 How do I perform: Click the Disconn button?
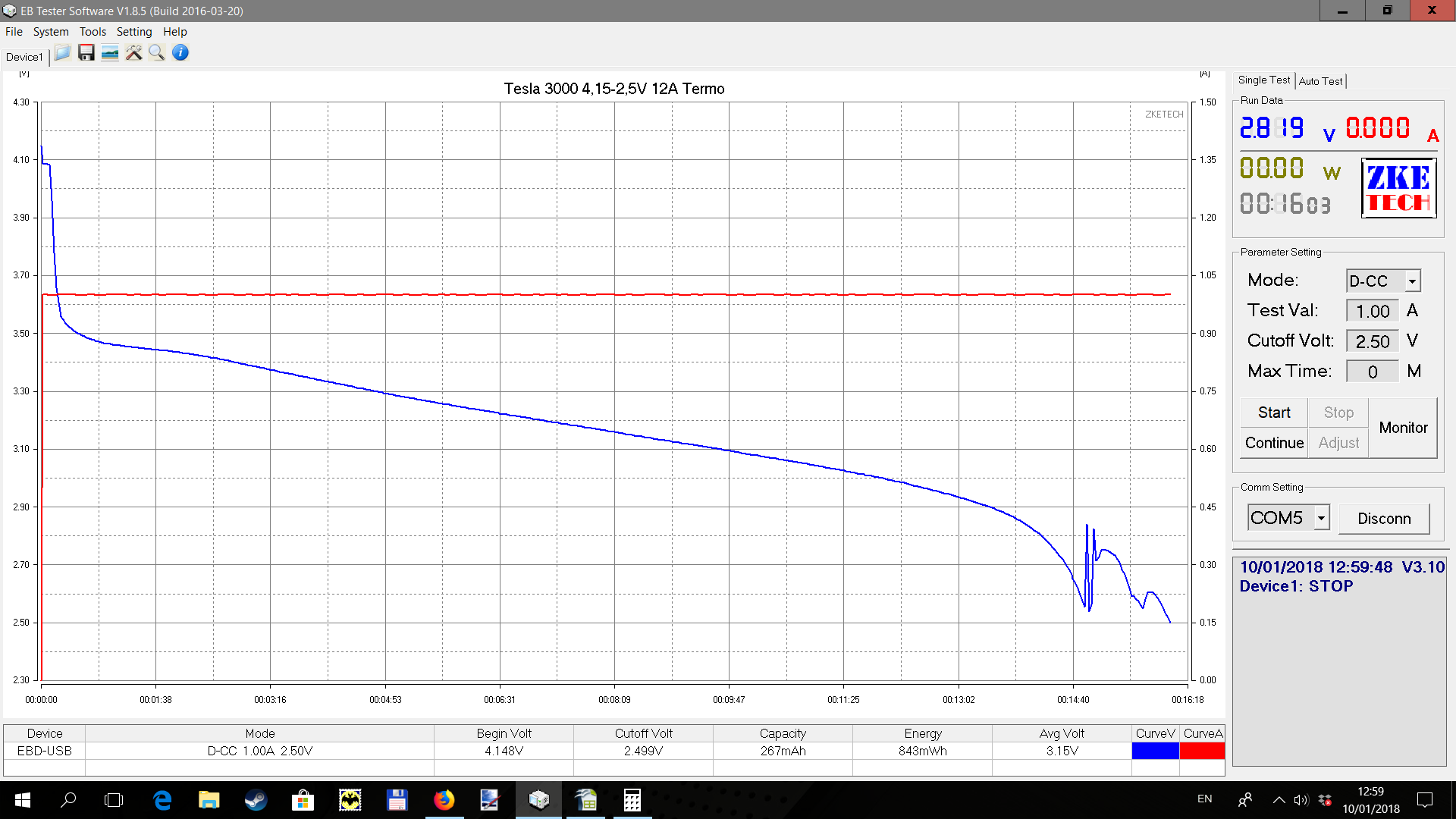pos(1384,519)
